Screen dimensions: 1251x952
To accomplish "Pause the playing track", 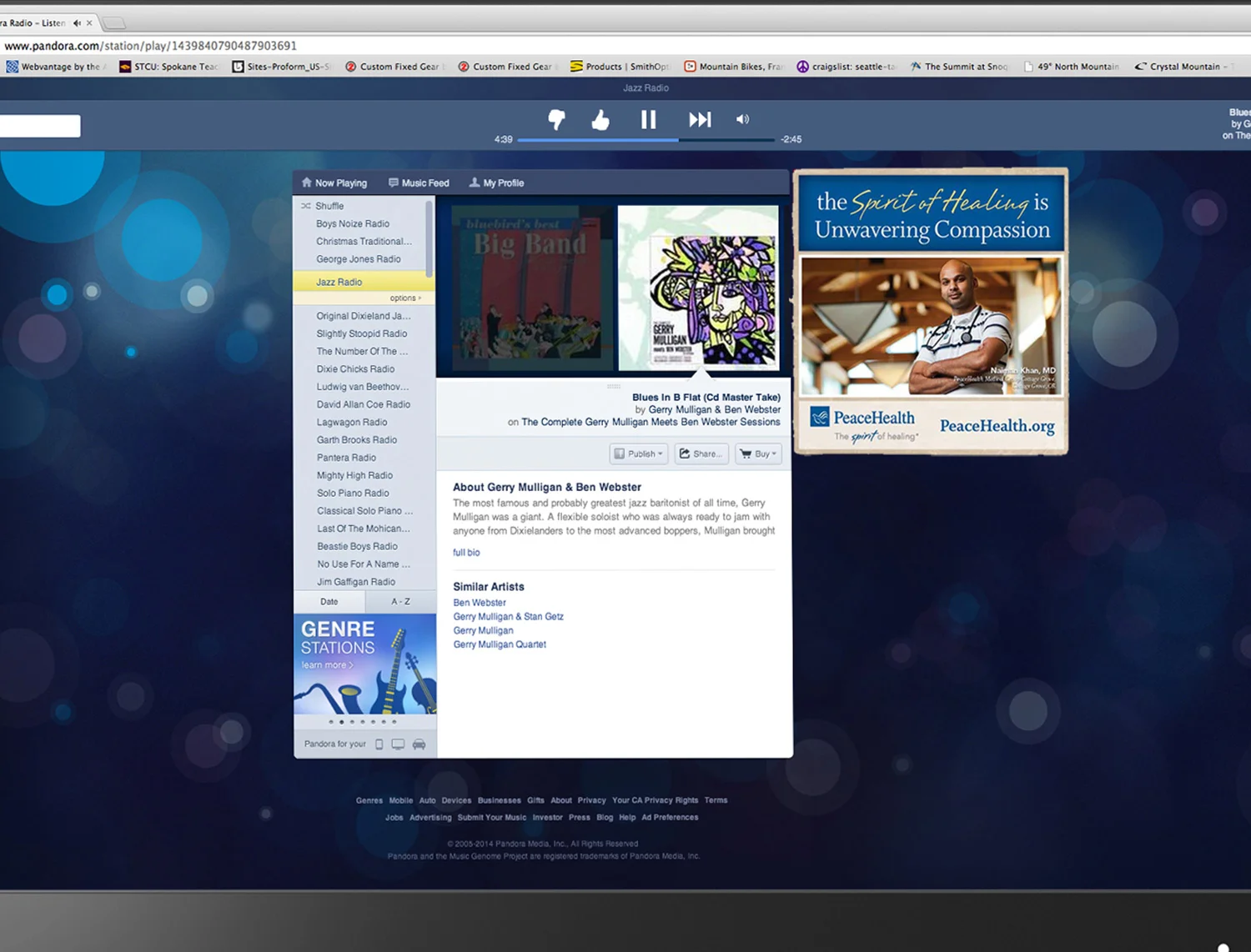I will click(x=648, y=120).
